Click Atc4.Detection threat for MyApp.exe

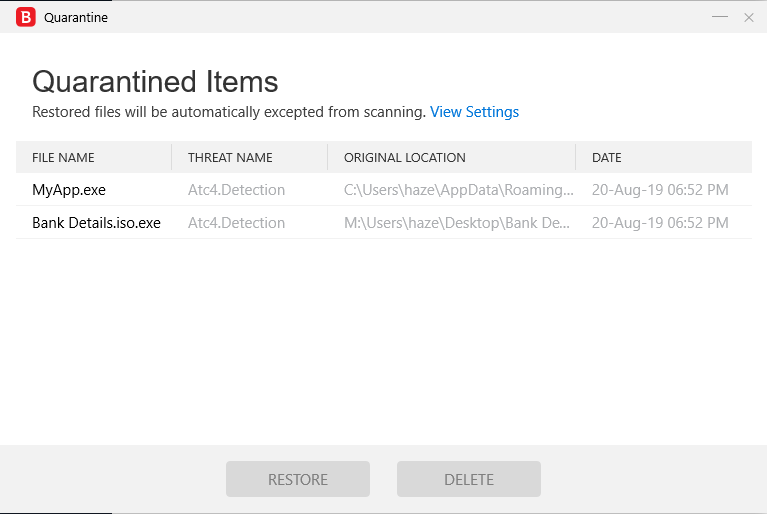point(236,190)
